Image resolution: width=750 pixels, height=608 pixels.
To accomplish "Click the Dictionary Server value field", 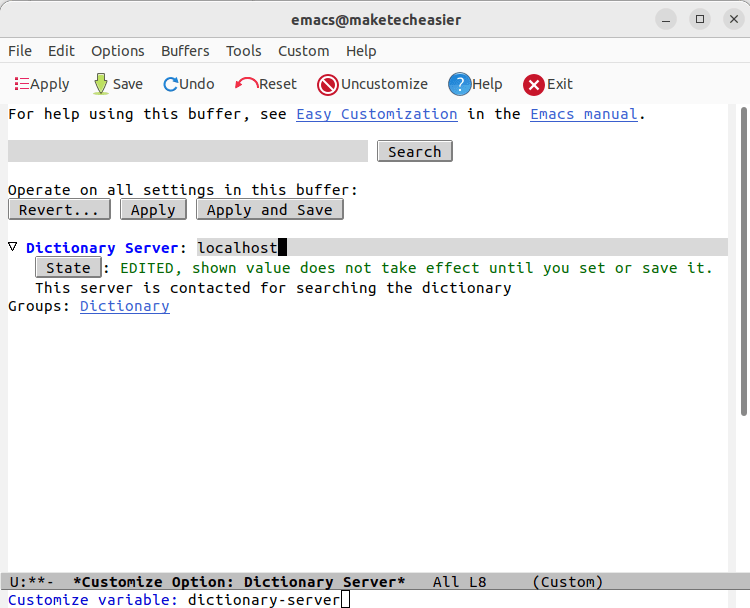I will coord(463,247).
